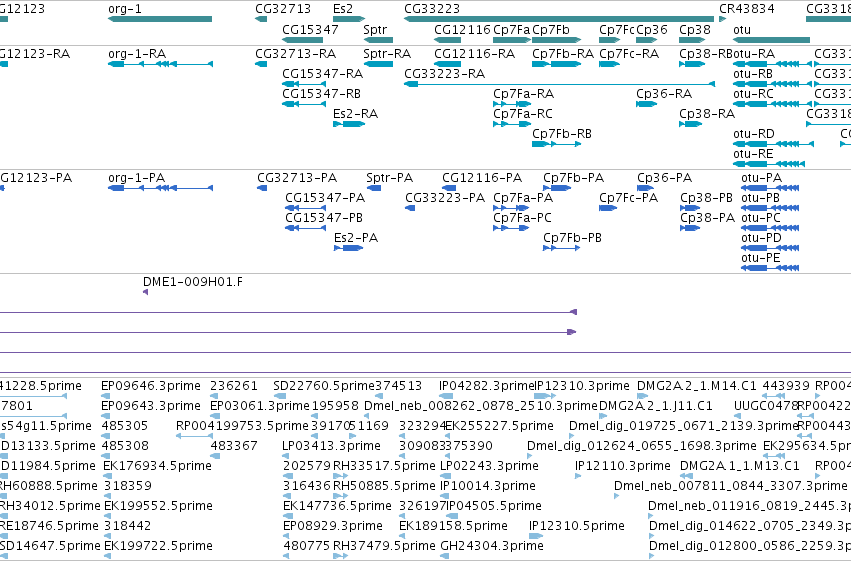The image size is (851, 561).
Task: Click the CG15347 gene label
Action: click(x=310, y=30)
